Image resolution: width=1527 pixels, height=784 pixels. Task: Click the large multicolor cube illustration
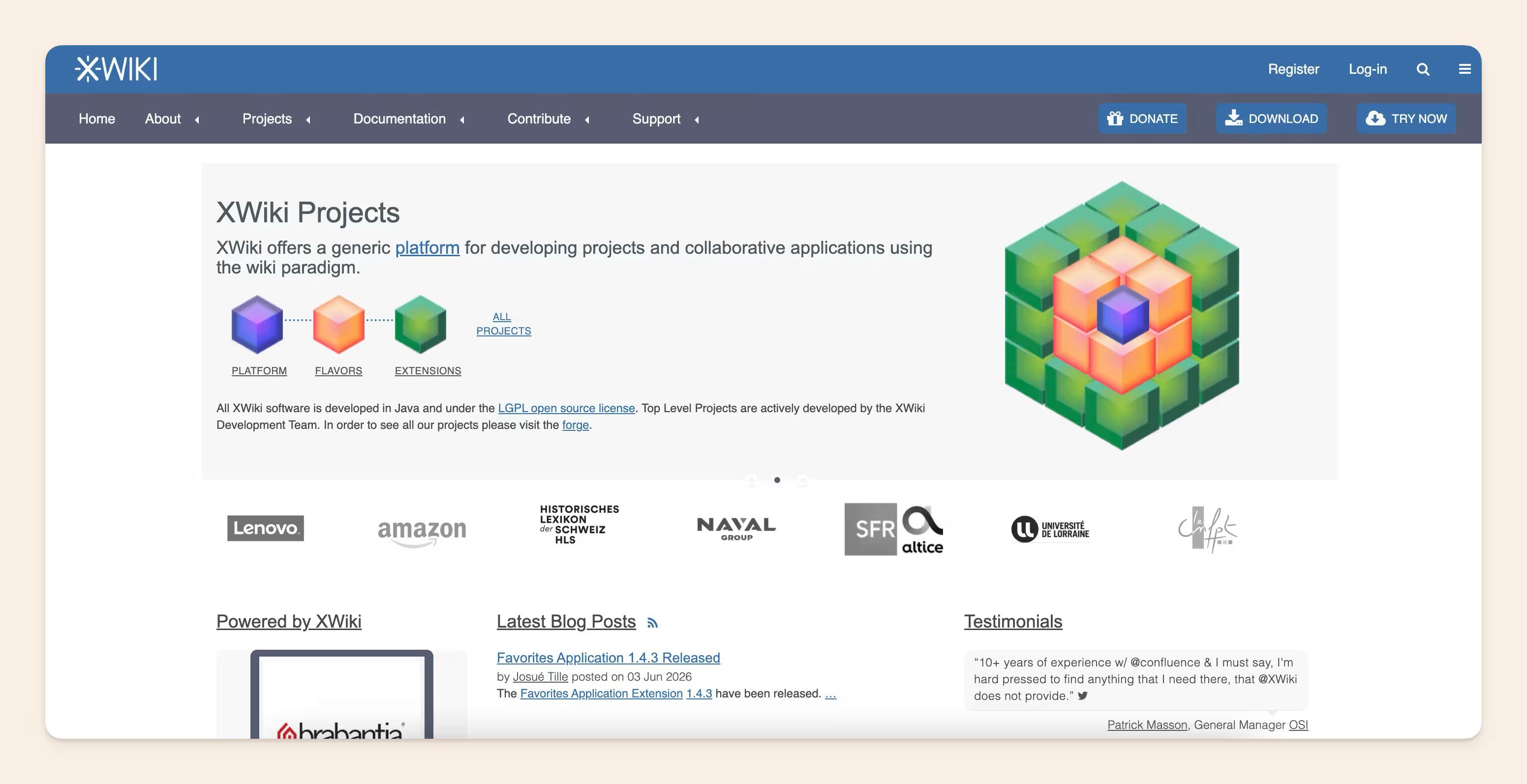[x=1122, y=316]
